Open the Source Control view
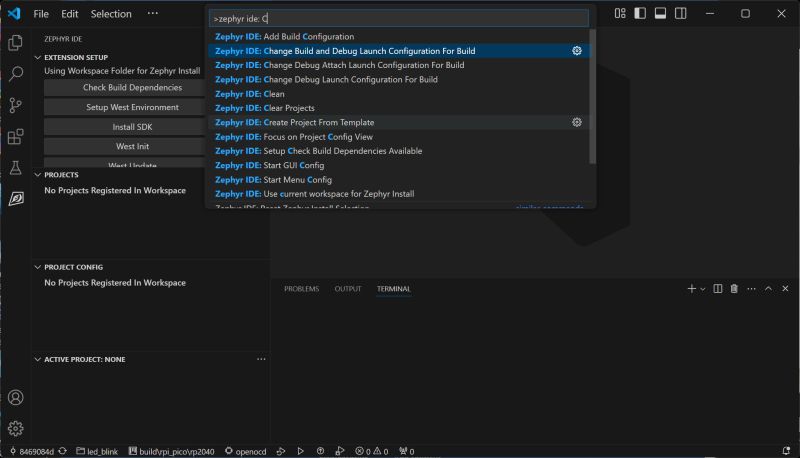Viewport: 800px width, 458px height. coord(15,105)
